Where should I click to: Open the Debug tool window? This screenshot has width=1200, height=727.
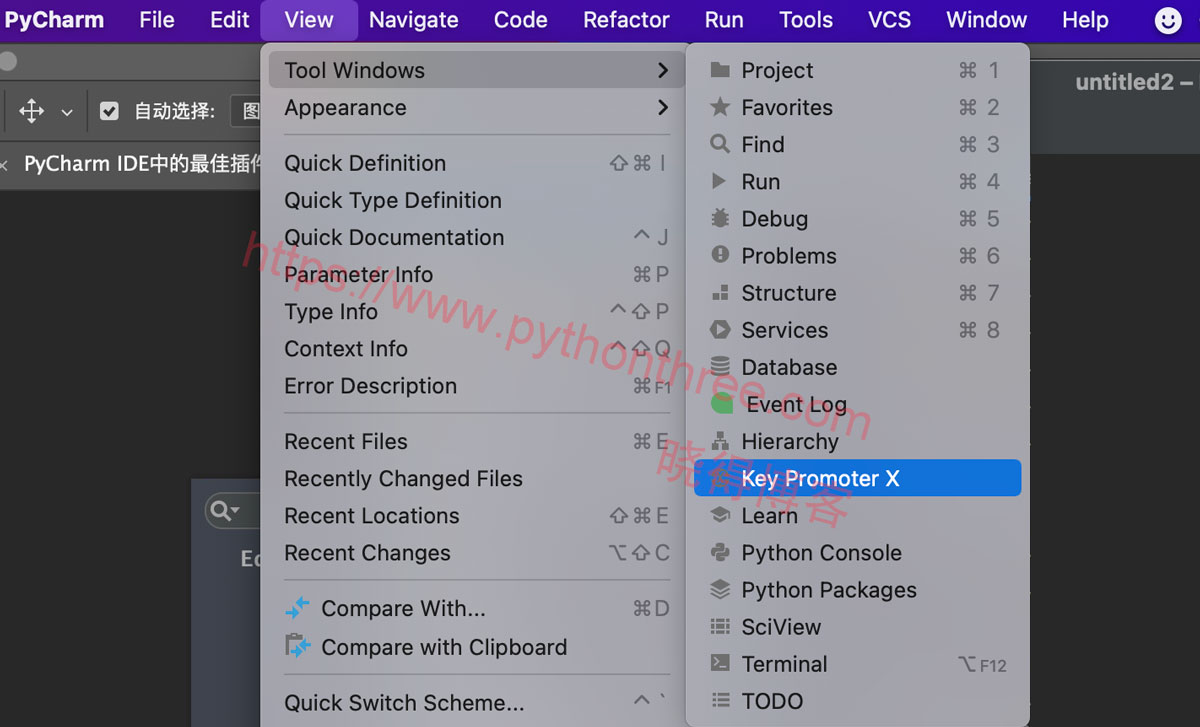click(773, 218)
